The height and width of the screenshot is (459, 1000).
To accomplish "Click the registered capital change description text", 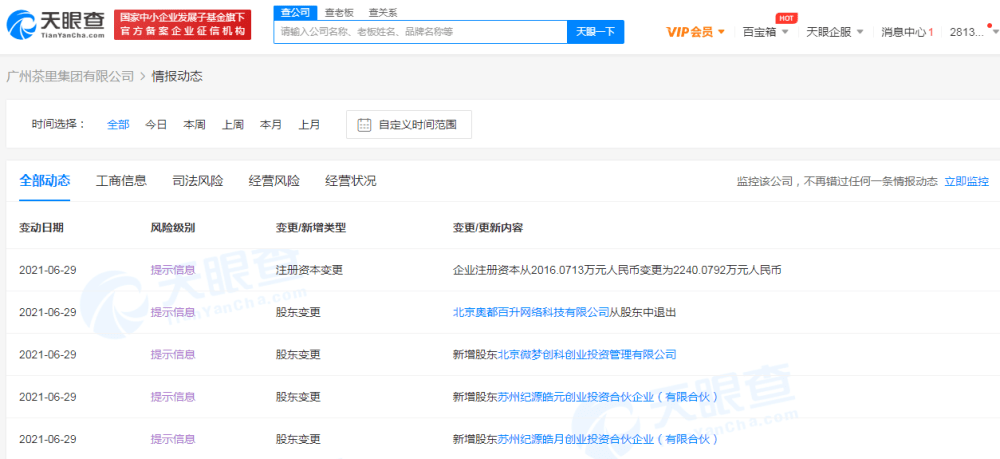I will coord(617,270).
